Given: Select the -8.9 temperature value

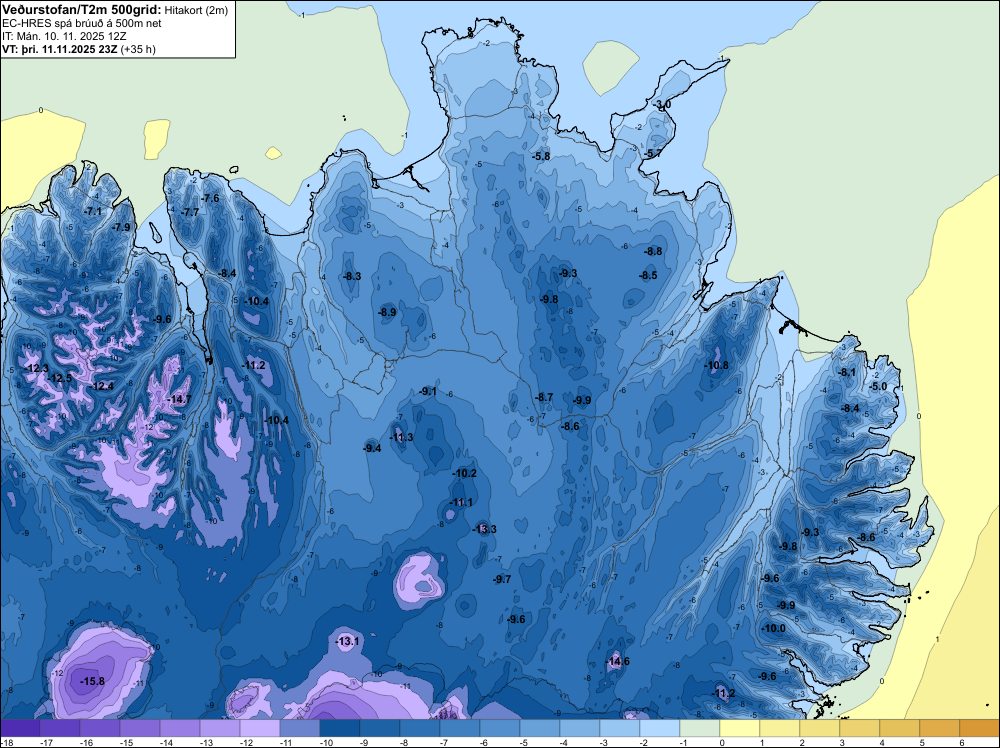Looking at the screenshot, I should click(x=387, y=312).
